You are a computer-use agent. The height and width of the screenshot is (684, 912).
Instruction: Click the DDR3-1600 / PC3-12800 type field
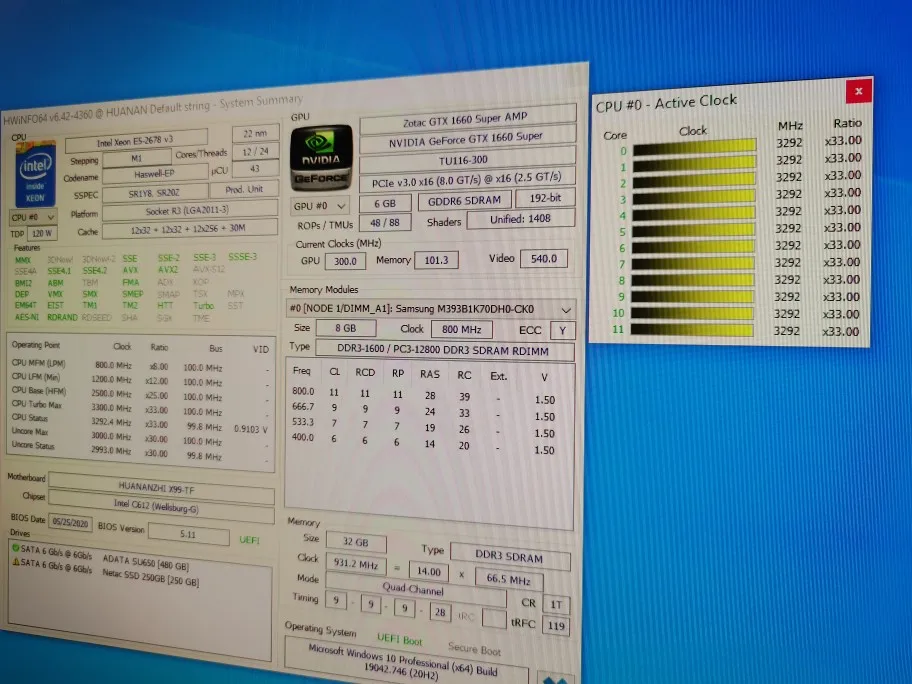(x=444, y=351)
